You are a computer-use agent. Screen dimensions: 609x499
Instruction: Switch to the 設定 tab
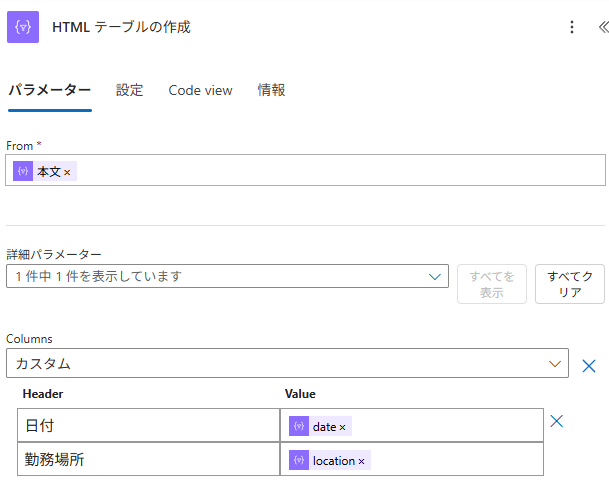pyautogui.click(x=129, y=90)
